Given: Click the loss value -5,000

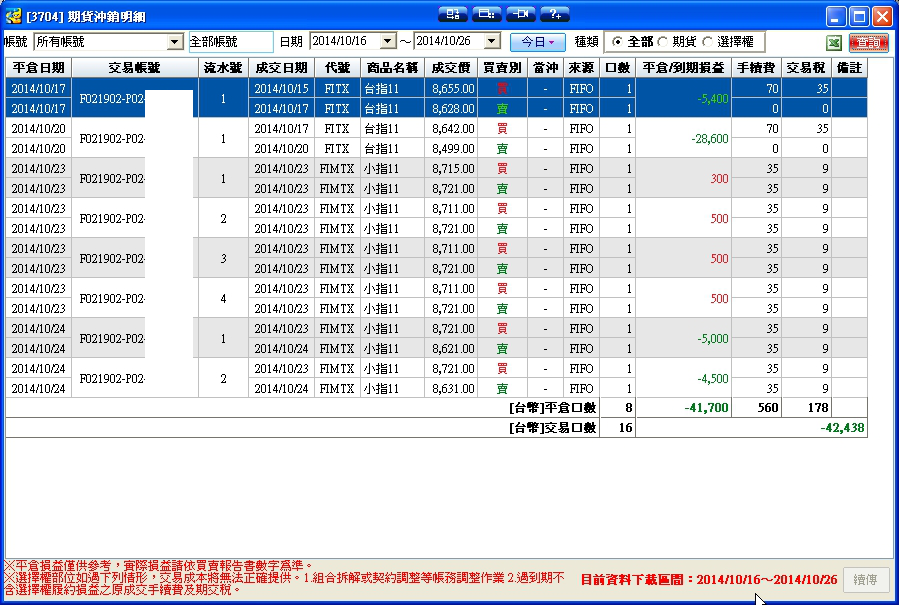Looking at the screenshot, I should [713, 338].
